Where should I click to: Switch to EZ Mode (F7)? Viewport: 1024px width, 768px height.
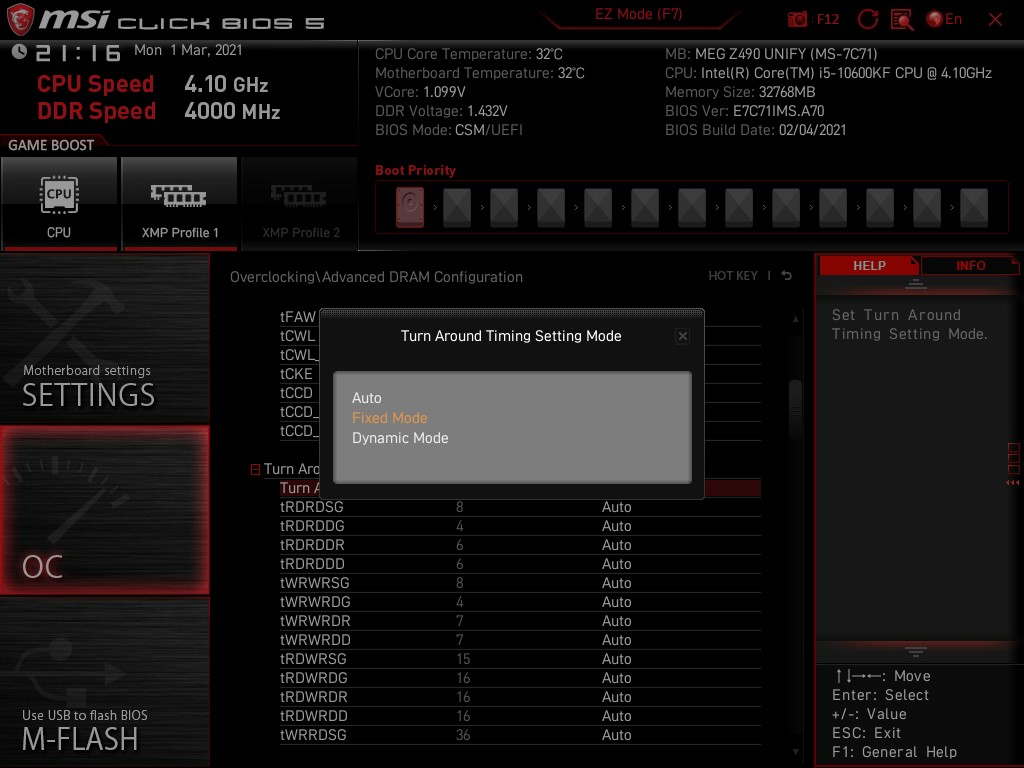click(x=638, y=14)
